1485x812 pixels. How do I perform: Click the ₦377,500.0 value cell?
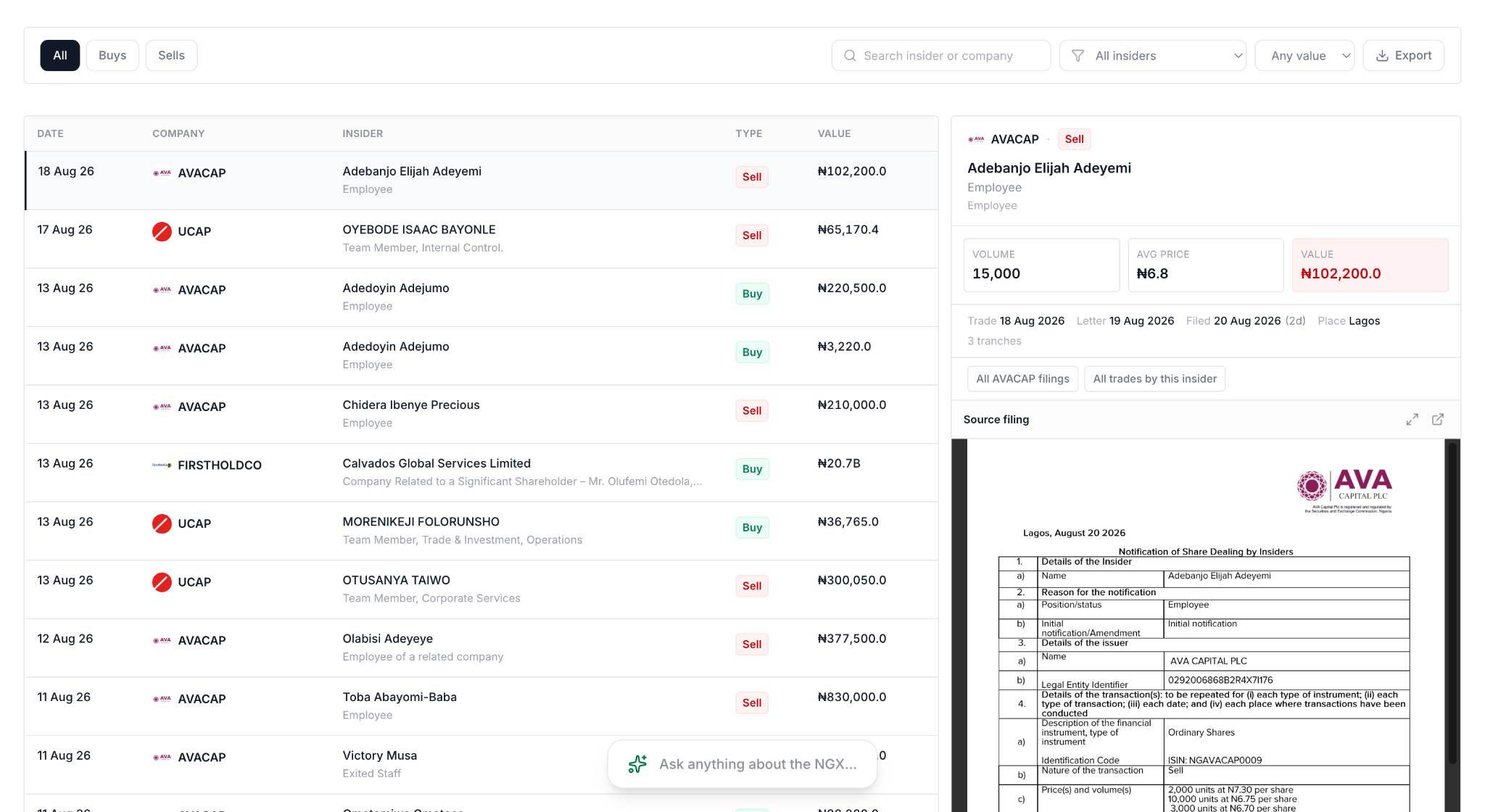(852, 639)
